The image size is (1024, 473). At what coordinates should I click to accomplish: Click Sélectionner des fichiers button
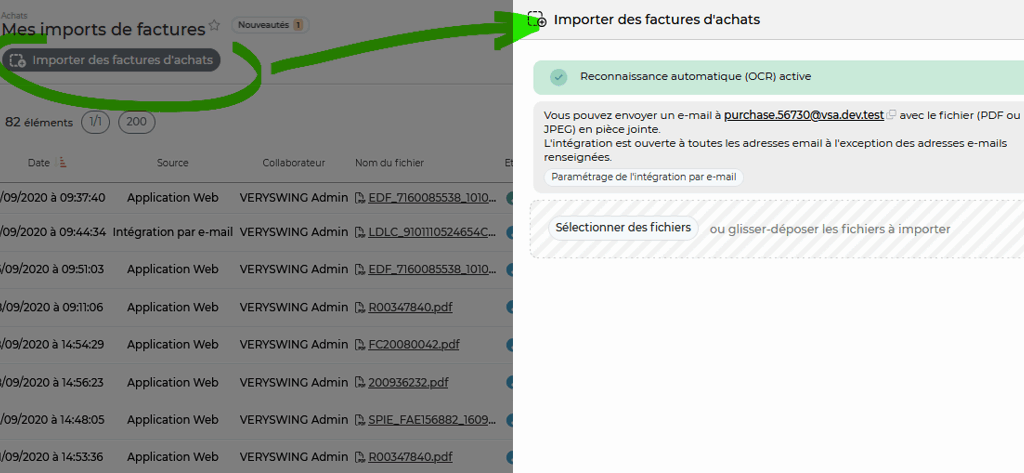tap(623, 228)
